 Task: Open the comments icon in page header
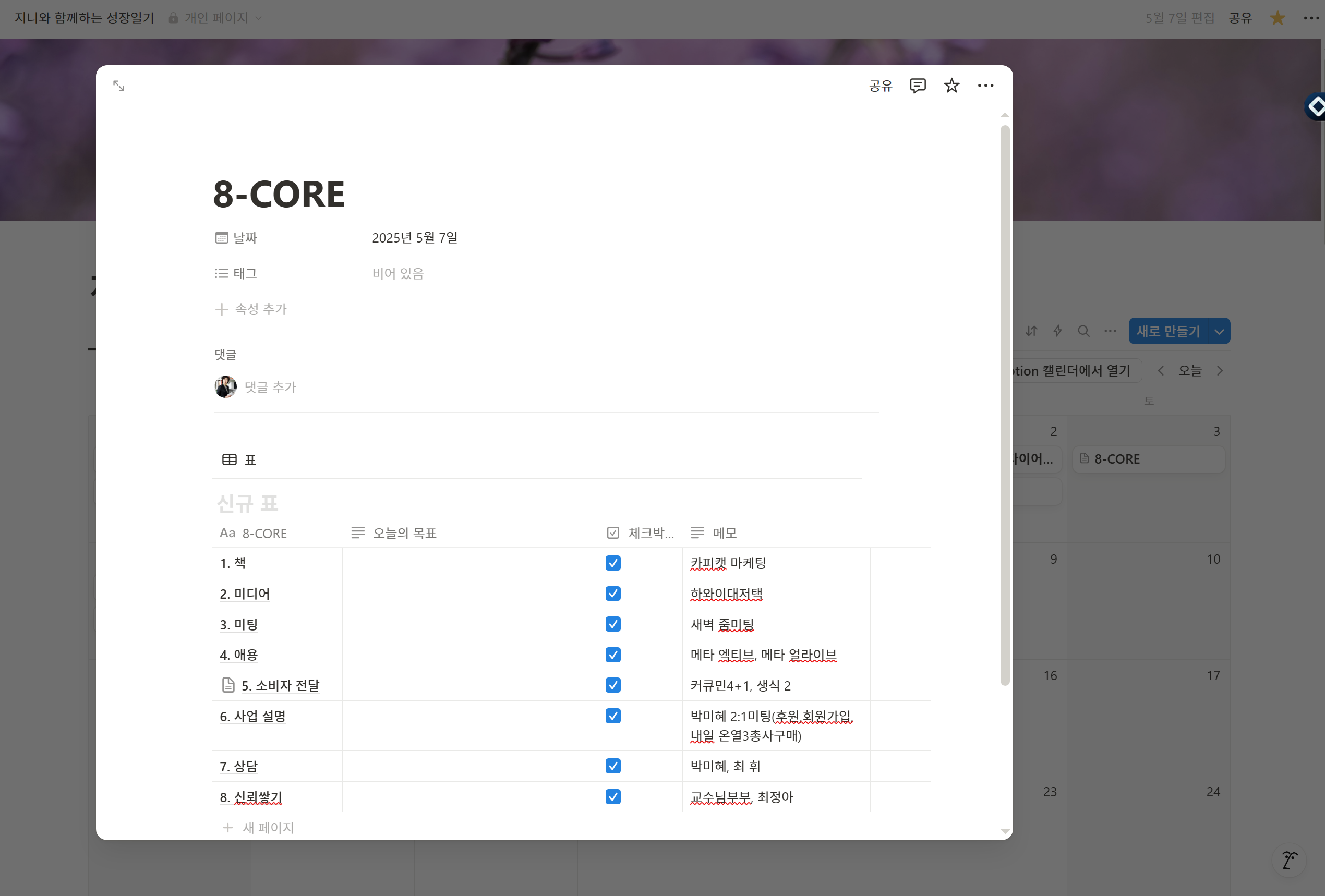[x=918, y=86]
